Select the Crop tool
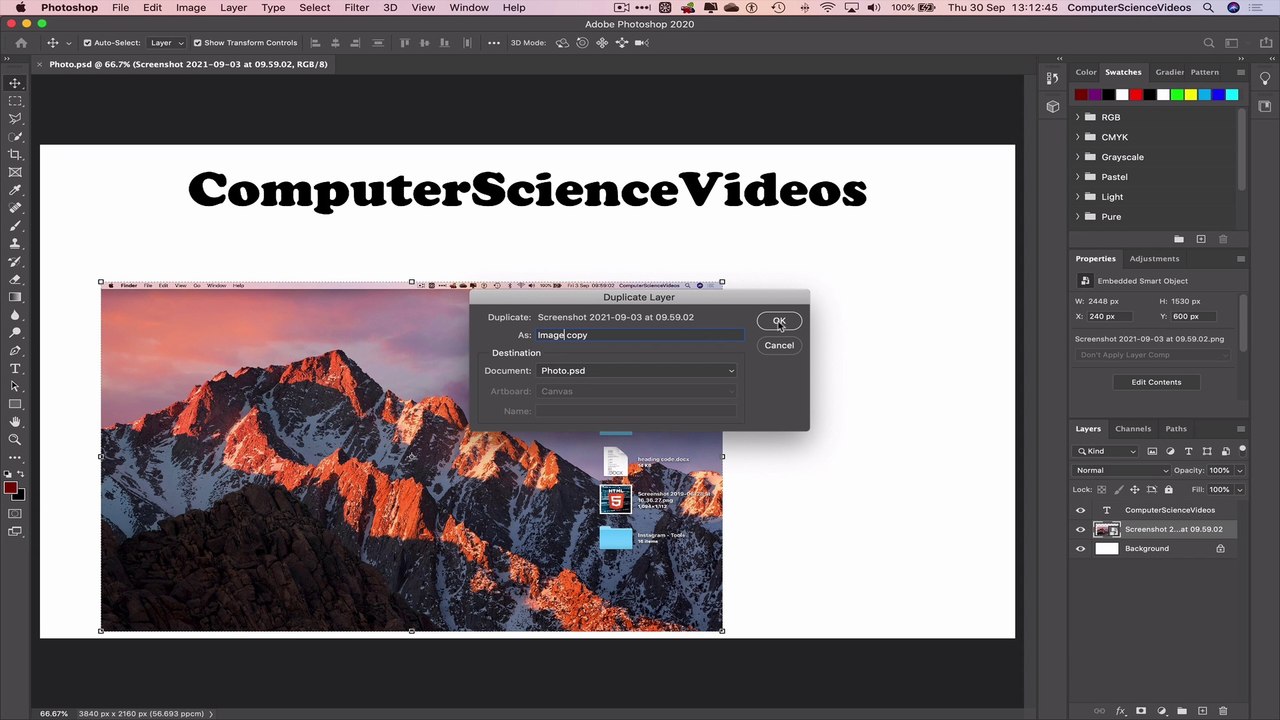 (x=15, y=155)
